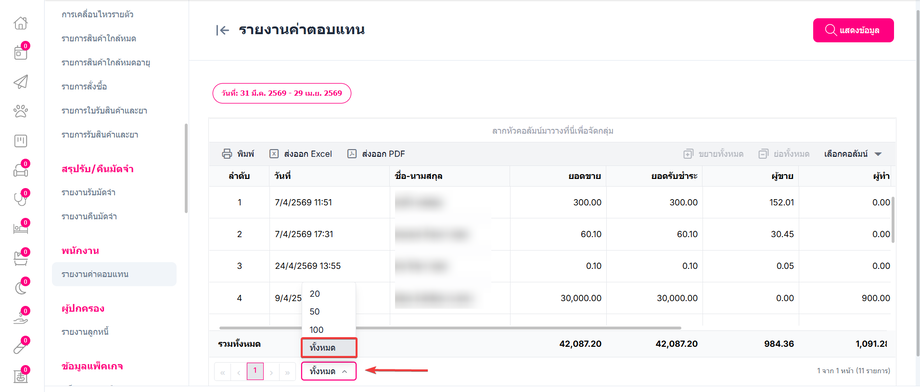Viewport: 920px width, 392px height.
Task: Open the medical kit icon at sidebar bottom
Action: pos(21,376)
